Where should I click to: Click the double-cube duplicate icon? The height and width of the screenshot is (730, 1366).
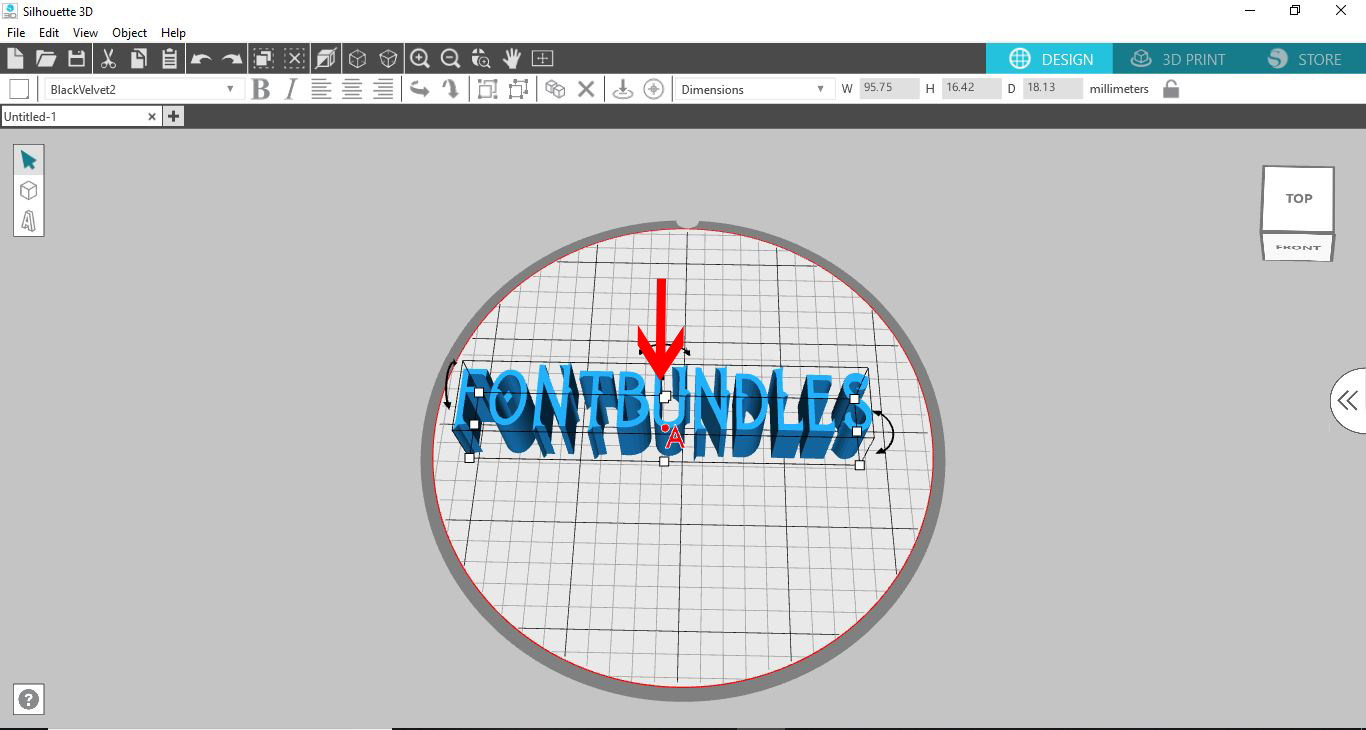click(x=555, y=89)
